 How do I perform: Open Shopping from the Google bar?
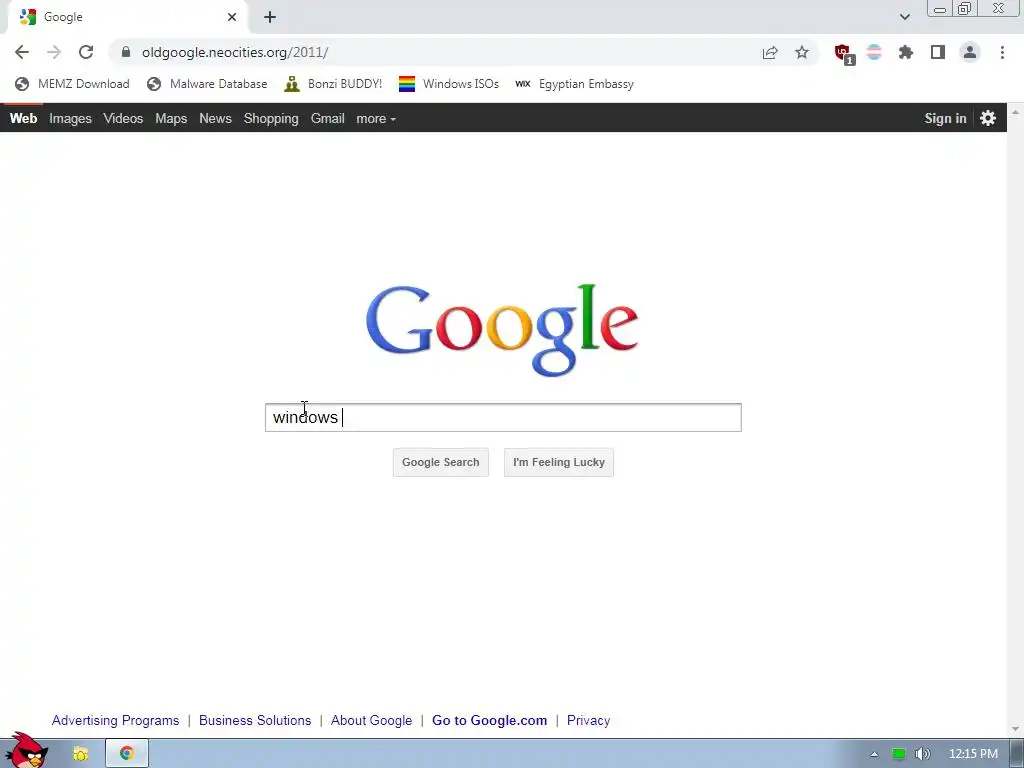point(271,118)
